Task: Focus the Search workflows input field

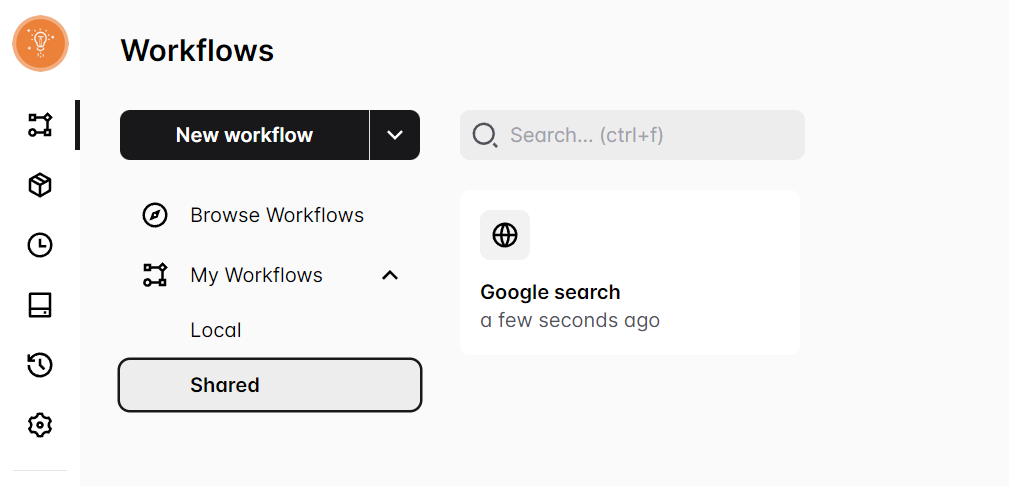Action: 650,135
